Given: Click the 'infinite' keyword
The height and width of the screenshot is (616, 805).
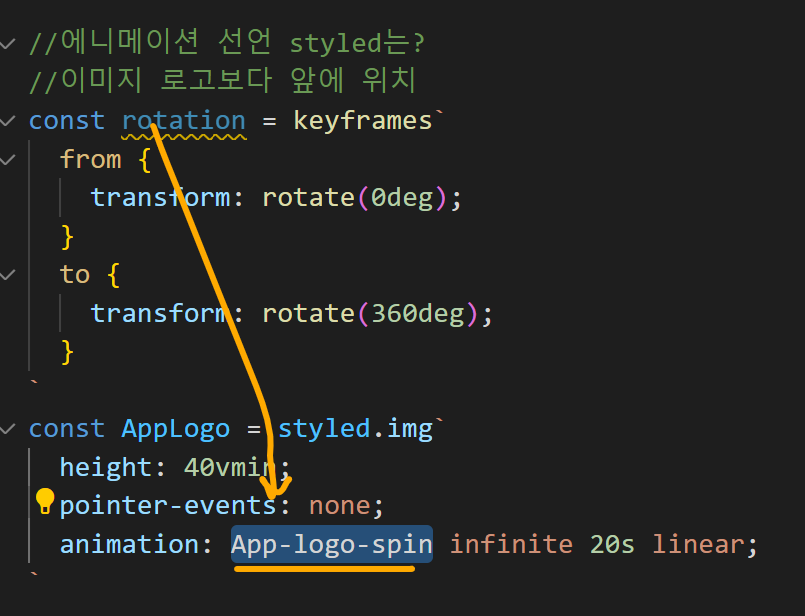Looking at the screenshot, I should point(511,545).
